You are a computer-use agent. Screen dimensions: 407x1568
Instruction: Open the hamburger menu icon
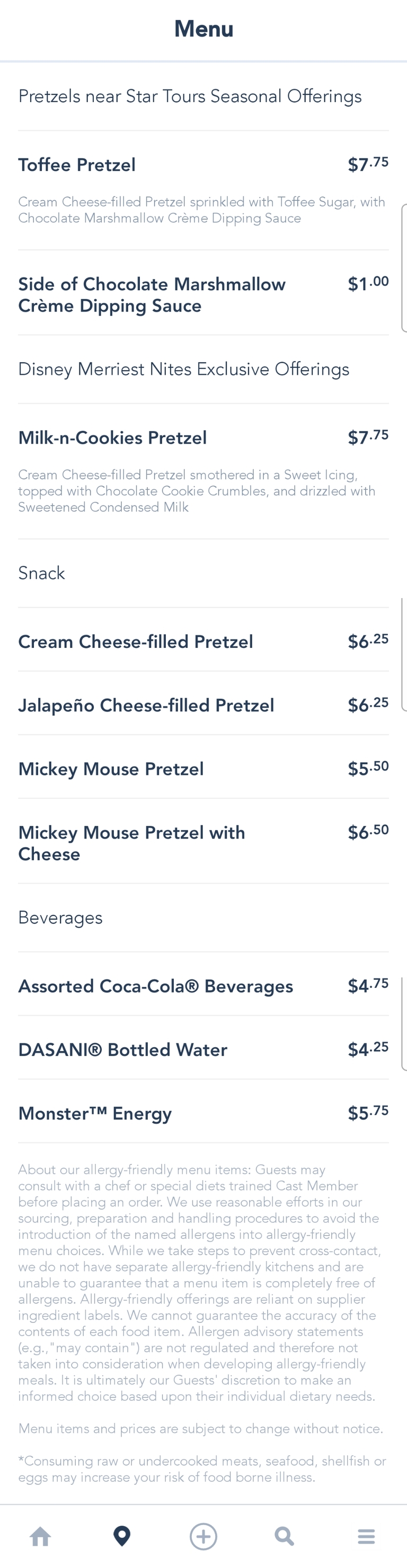pos(366,1536)
